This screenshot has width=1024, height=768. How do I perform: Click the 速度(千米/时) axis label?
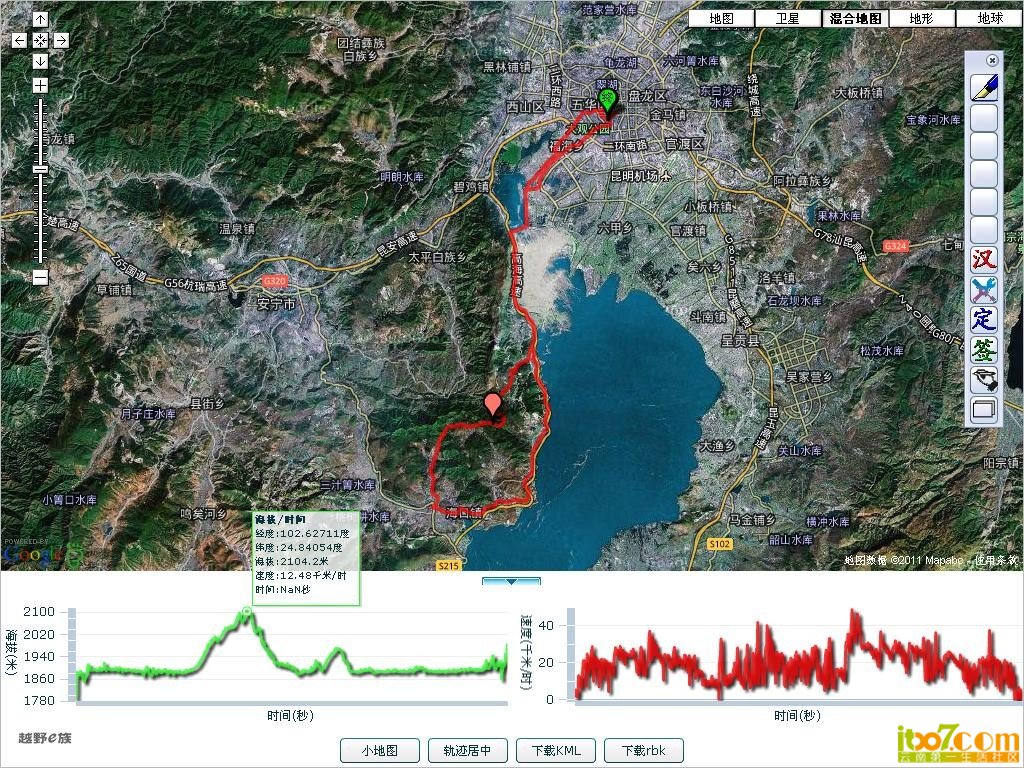tap(526, 652)
